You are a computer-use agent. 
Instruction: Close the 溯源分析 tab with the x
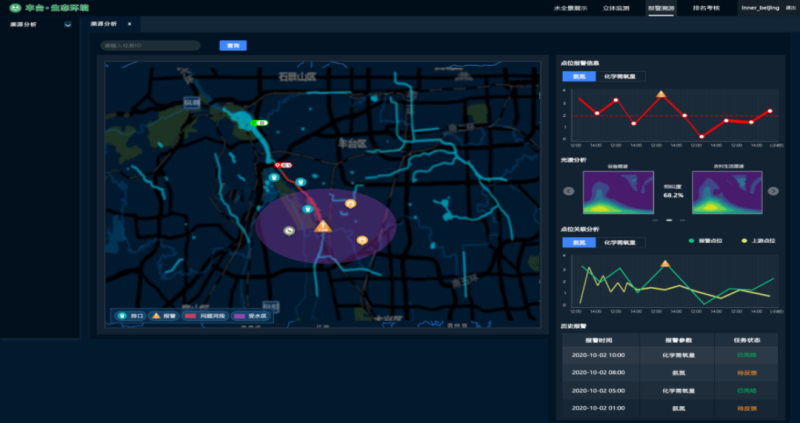pos(128,23)
